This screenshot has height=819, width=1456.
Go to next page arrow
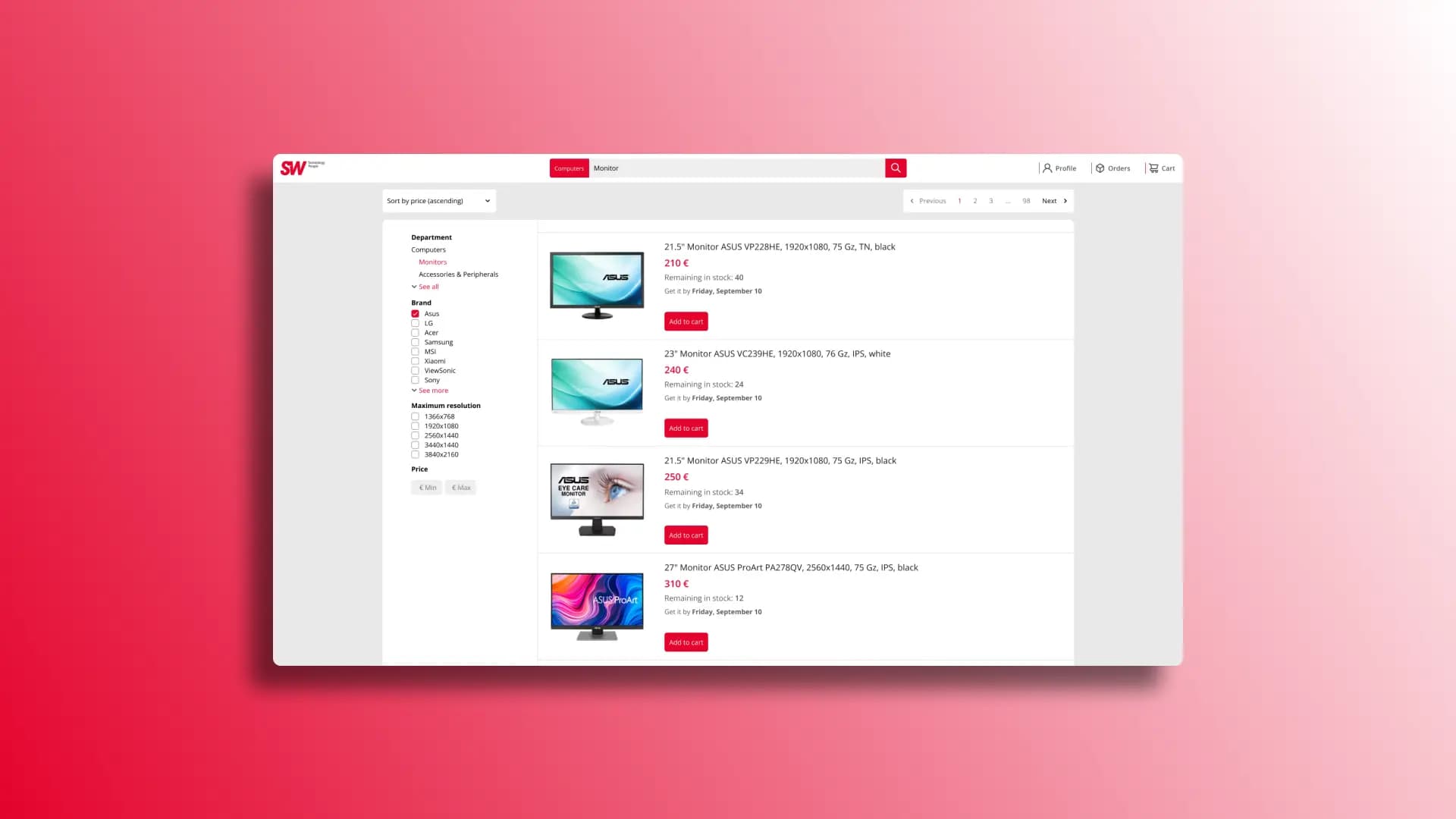tap(1065, 201)
